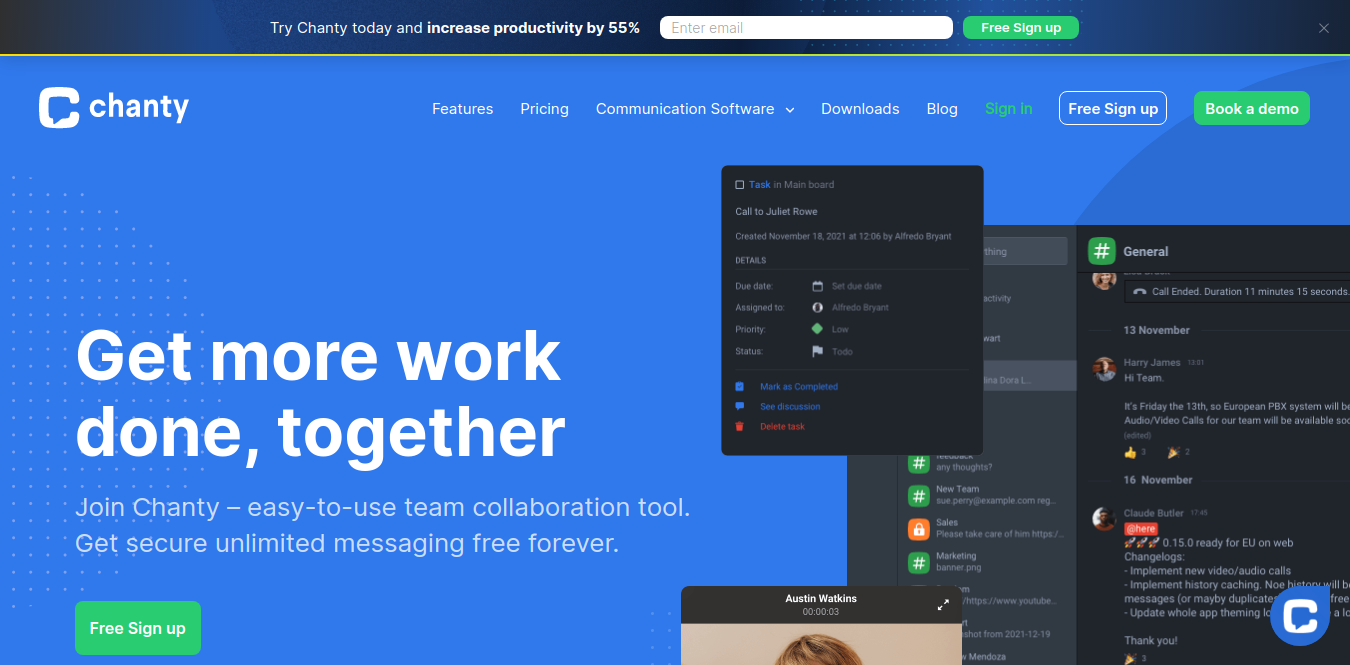
Task: Click the search box in the chat sidebar
Action: pyautogui.click(x=1025, y=251)
